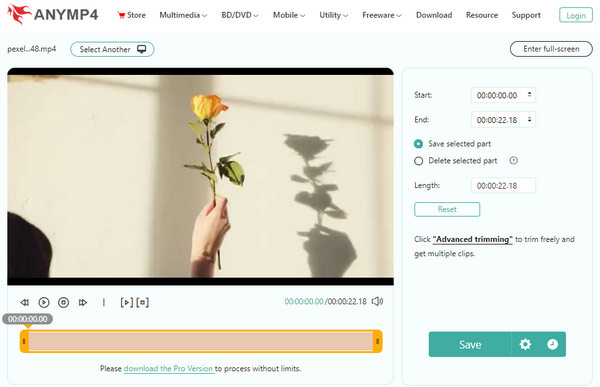600x387 pixels.
Task: Click Select Another to choose a video
Action: pos(112,49)
